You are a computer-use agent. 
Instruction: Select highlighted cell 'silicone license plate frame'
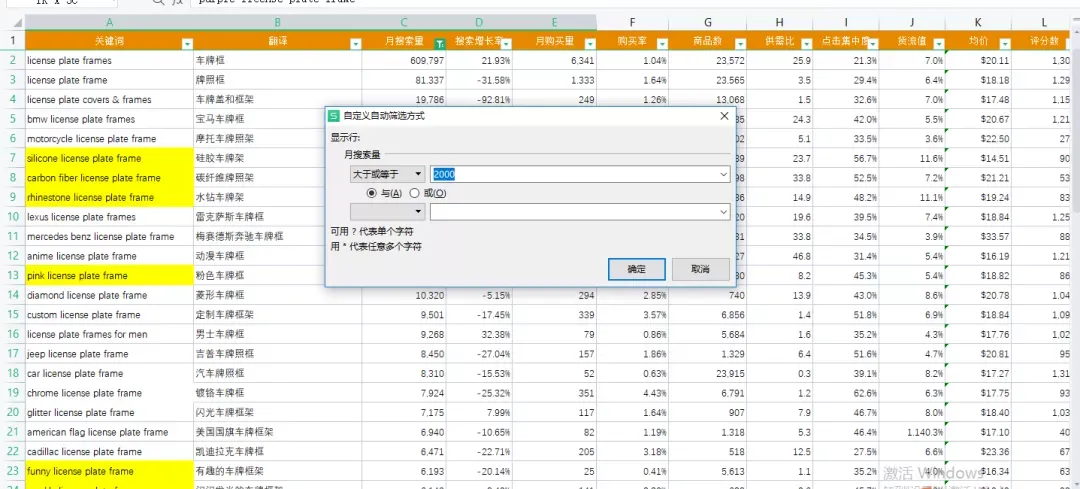pyautogui.click(x=110, y=158)
